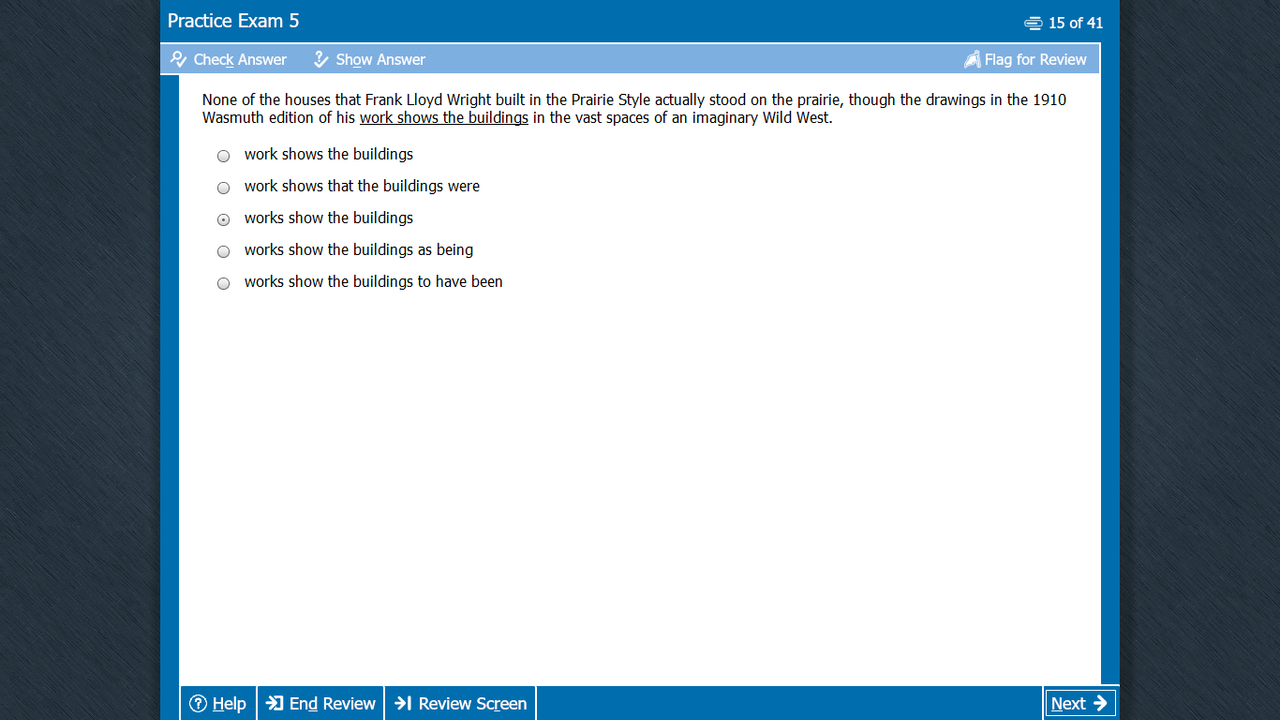Screen dimensions: 1280x720
Task: Select option 'work shows that the buildings were'
Action: tap(223, 187)
